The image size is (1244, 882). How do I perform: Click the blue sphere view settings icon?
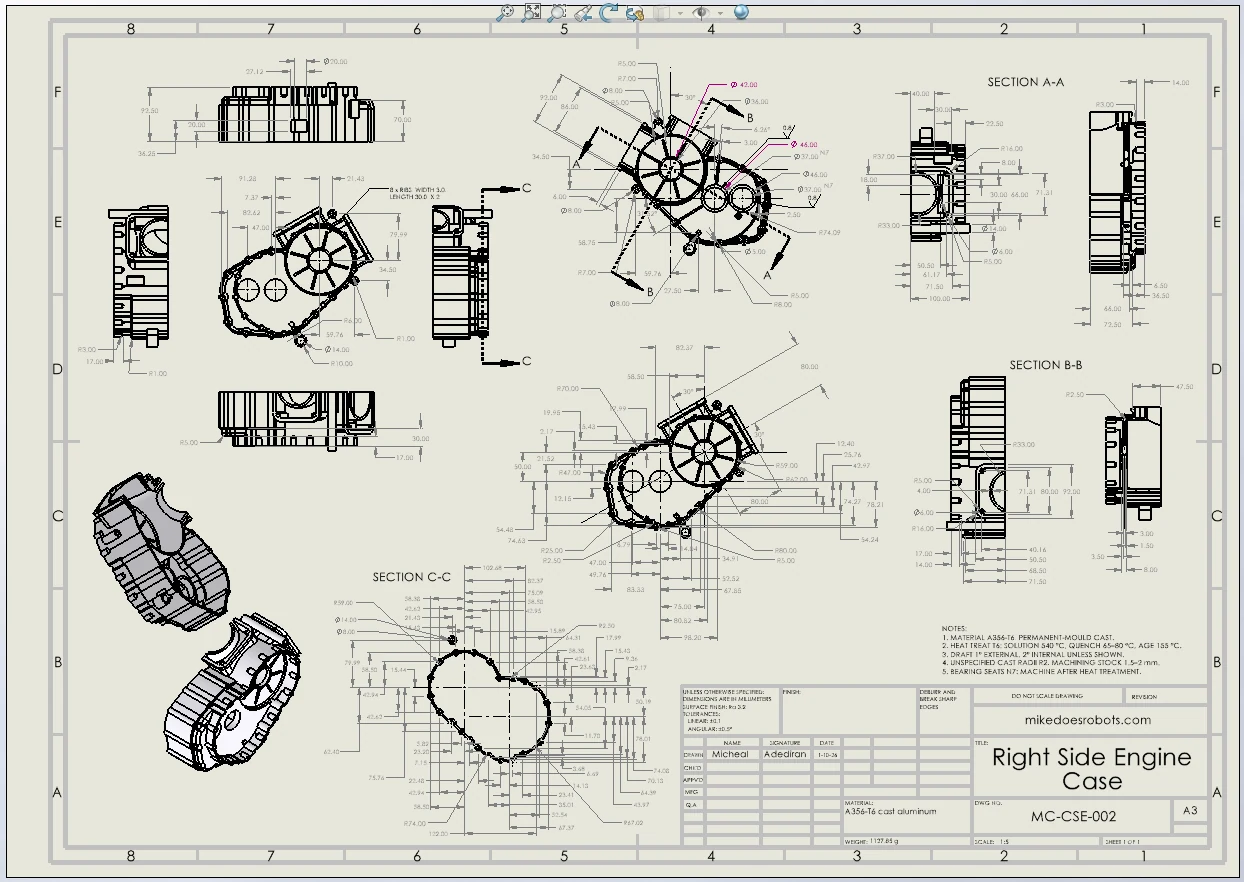coord(741,12)
